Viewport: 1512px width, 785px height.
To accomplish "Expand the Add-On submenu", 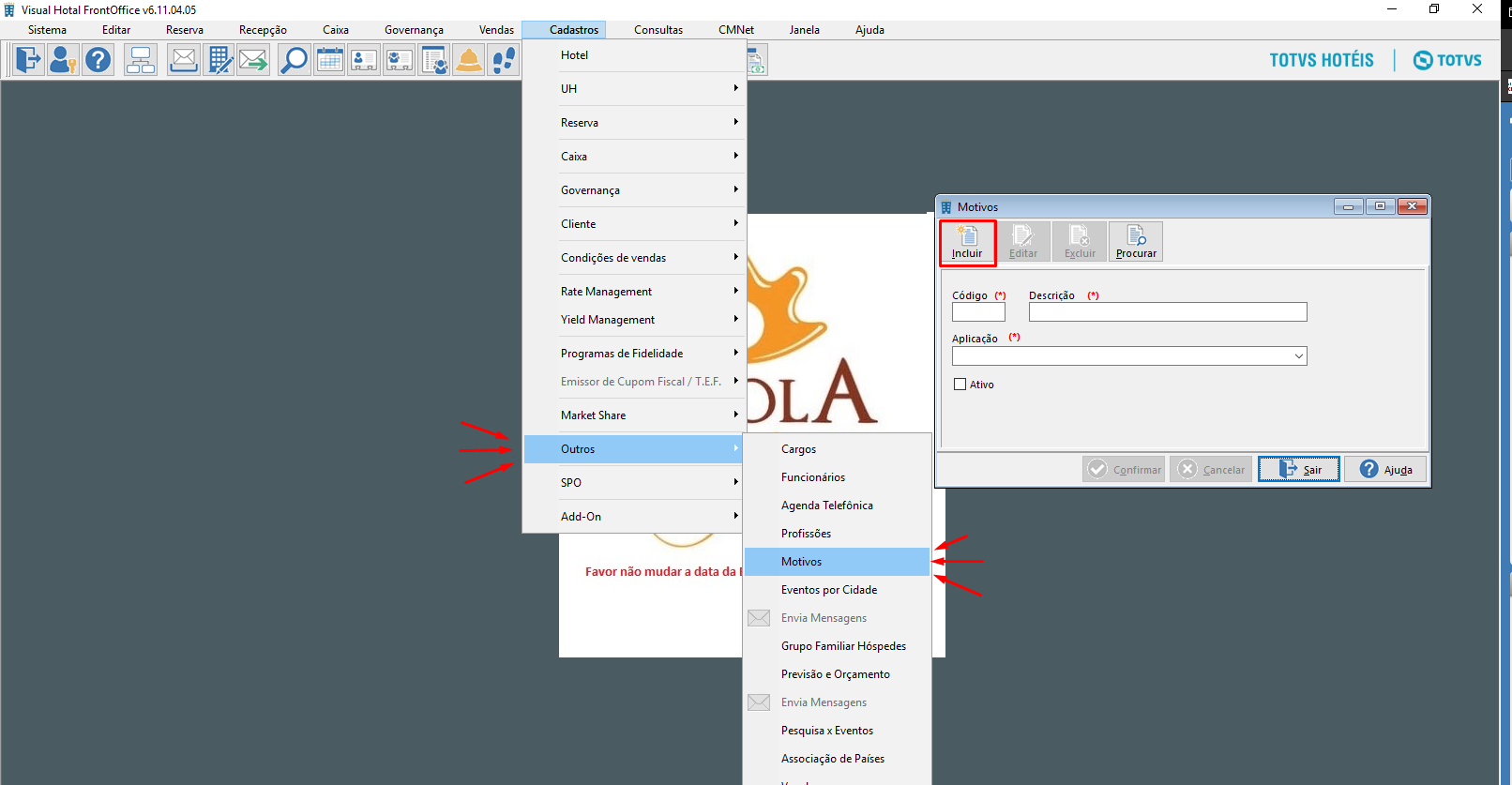I will pos(634,517).
